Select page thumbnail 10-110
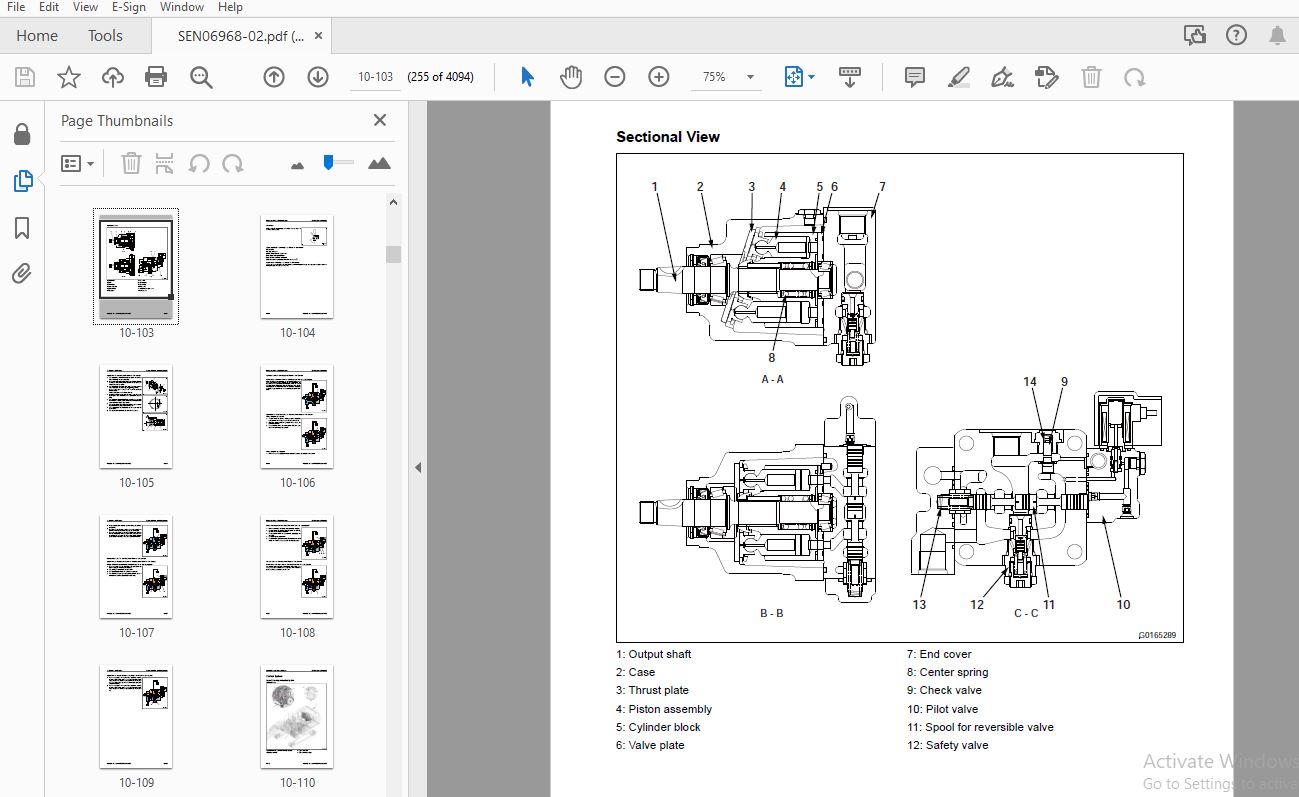This screenshot has height=797, width=1299. pyautogui.click(x=297, y=717)
